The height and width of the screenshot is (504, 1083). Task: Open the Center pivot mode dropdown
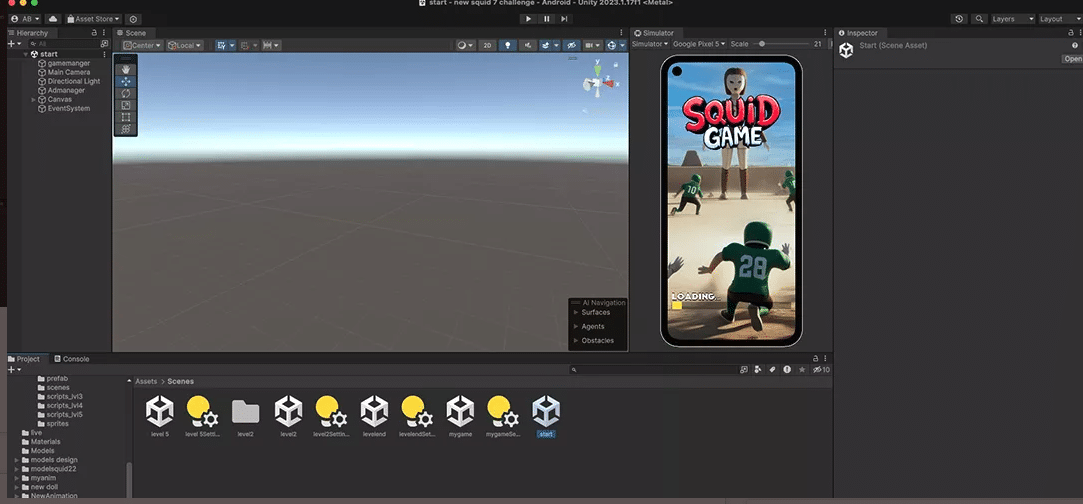coord(142,46)
